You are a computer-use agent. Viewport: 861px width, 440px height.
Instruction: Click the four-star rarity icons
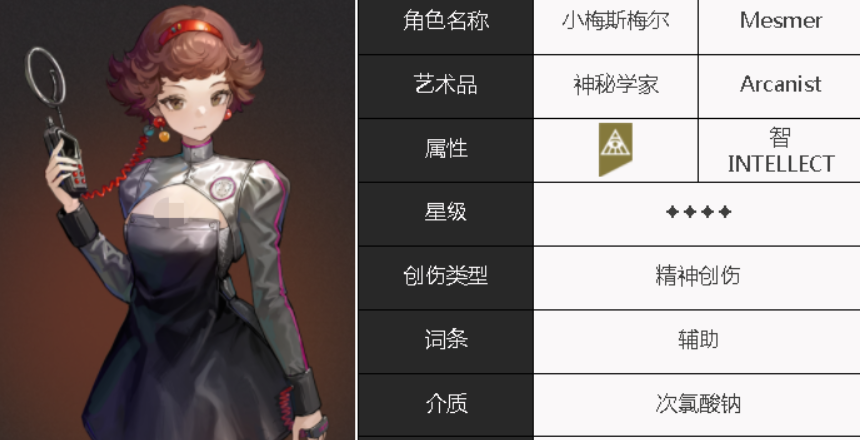[698, 212]
